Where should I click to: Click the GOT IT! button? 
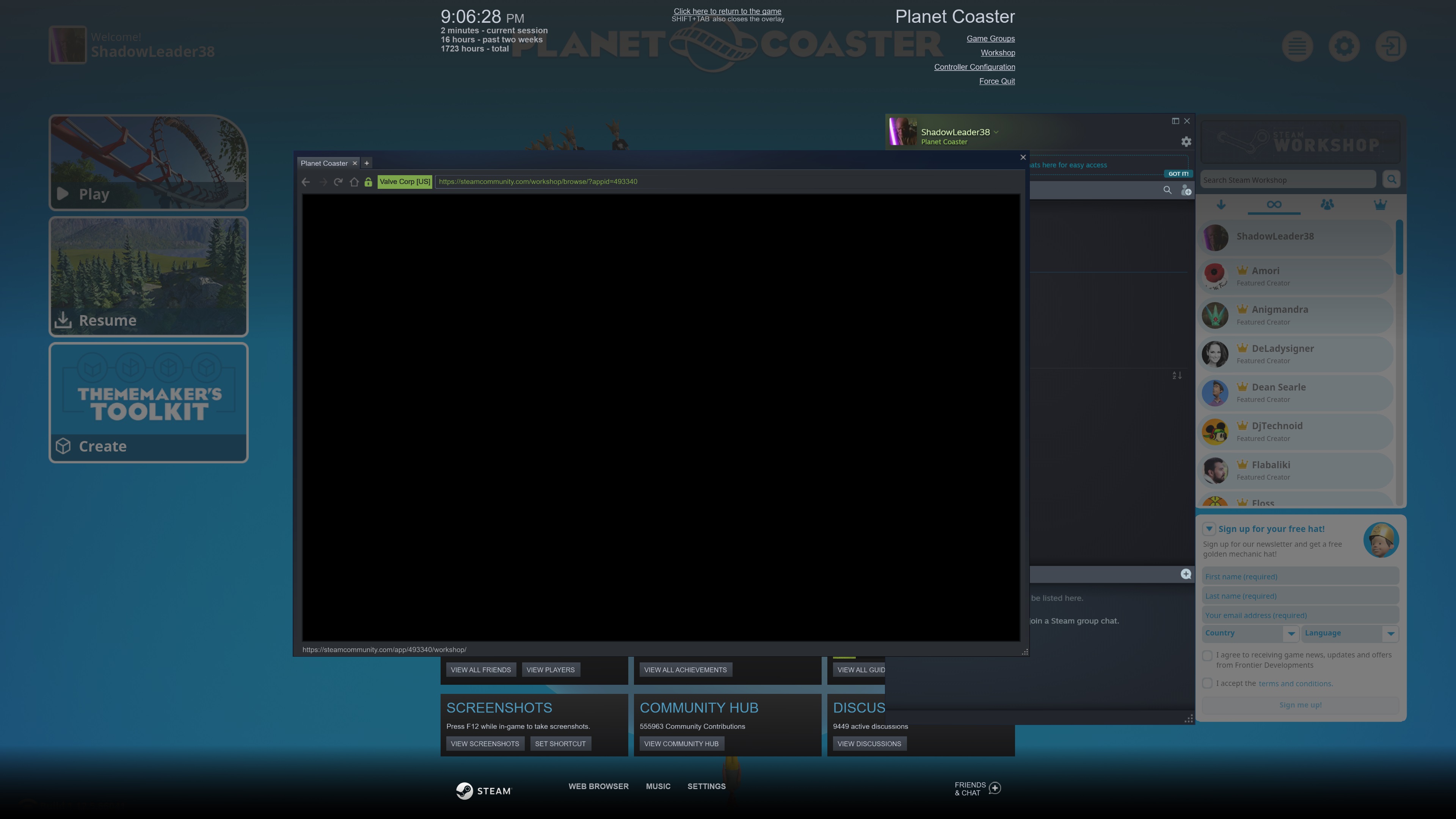[x=1178, y=174]
